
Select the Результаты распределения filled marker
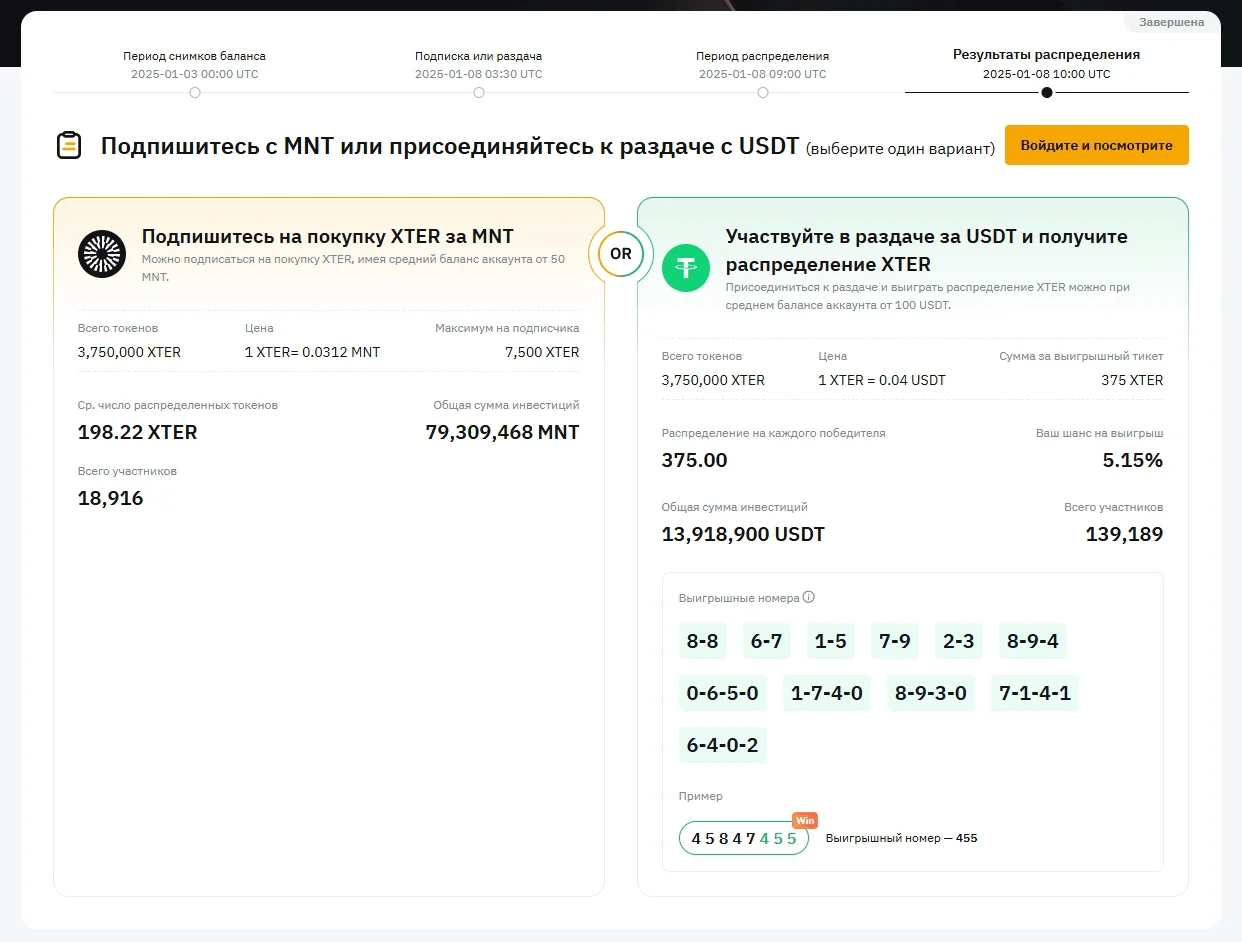click(1047, 92)
